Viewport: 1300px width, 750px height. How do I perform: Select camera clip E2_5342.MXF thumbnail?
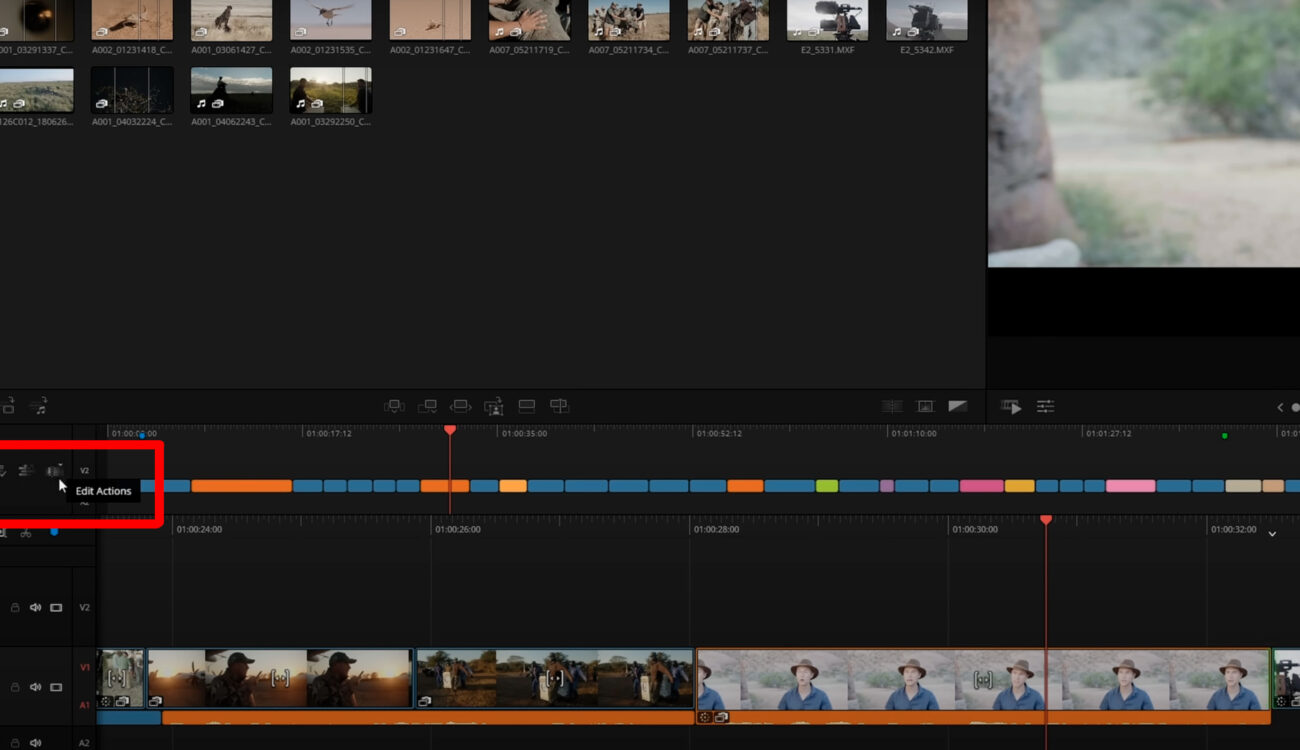pos(926,20)
